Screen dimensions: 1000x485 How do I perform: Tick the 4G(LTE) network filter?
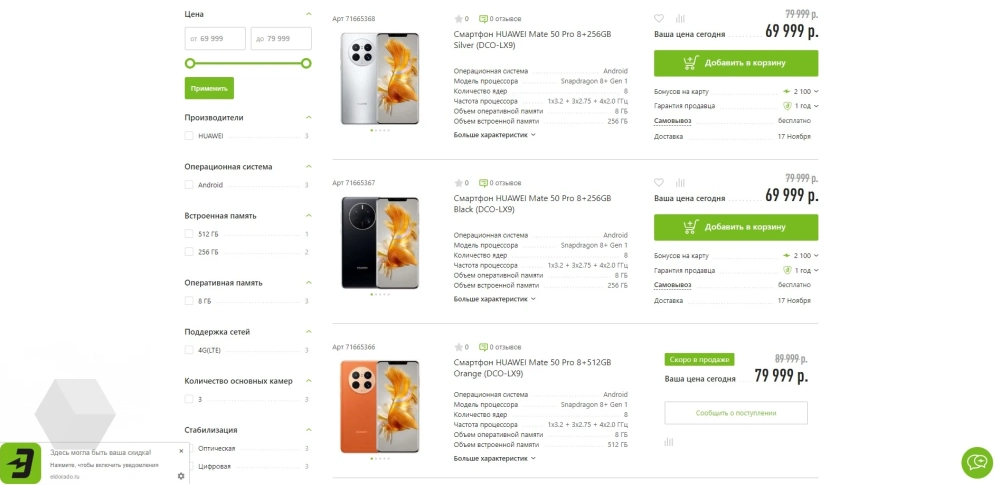coord(189,350)
